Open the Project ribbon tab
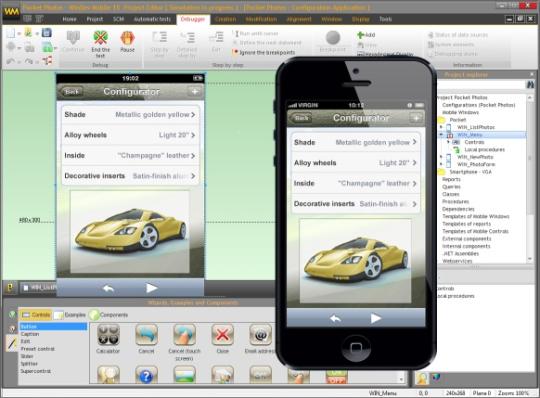The height and width of the screenshot is (398, 540). coord(95,19)
